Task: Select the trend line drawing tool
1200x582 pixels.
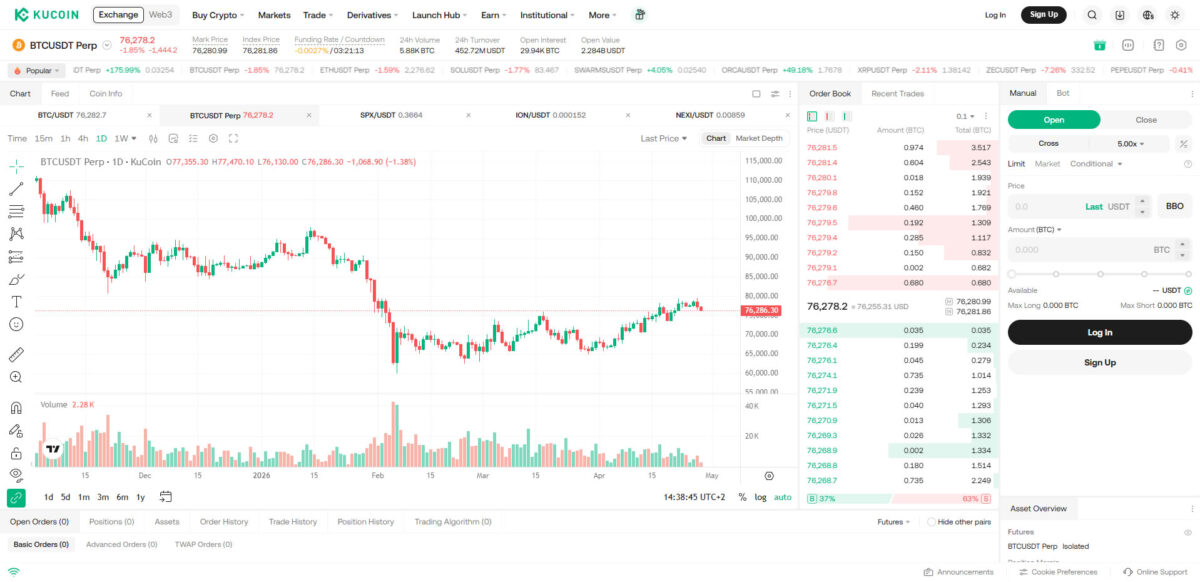Action: 16,188
